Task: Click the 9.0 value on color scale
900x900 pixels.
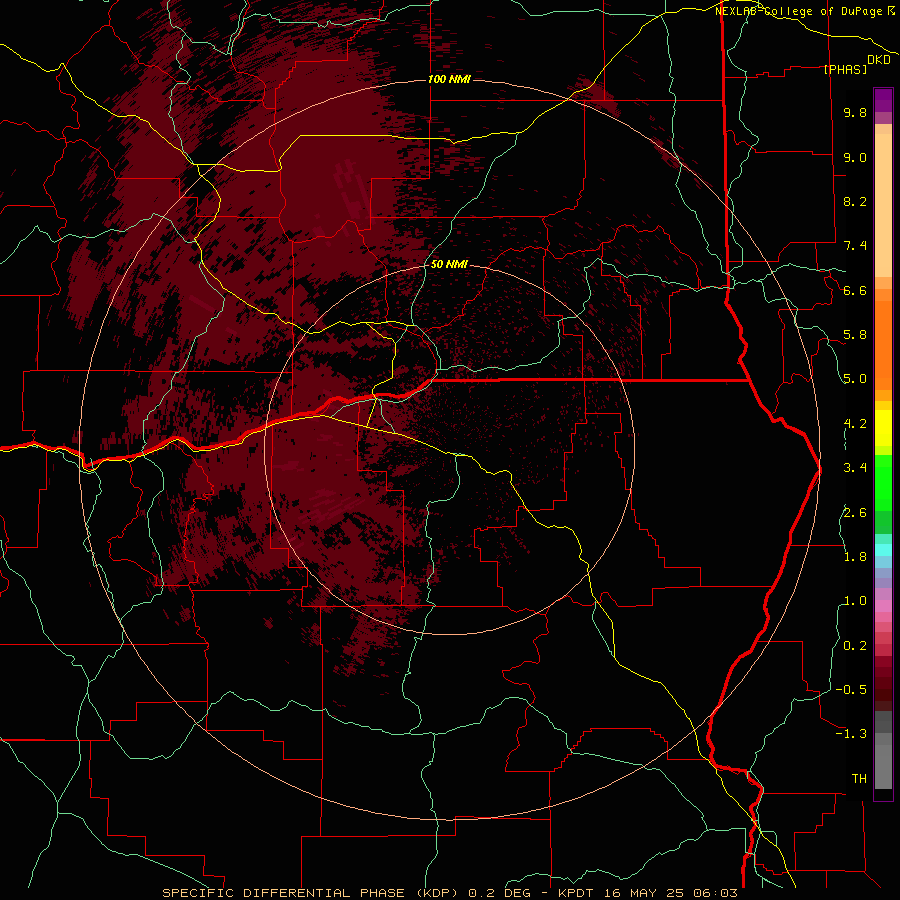Action: [855, 157]
